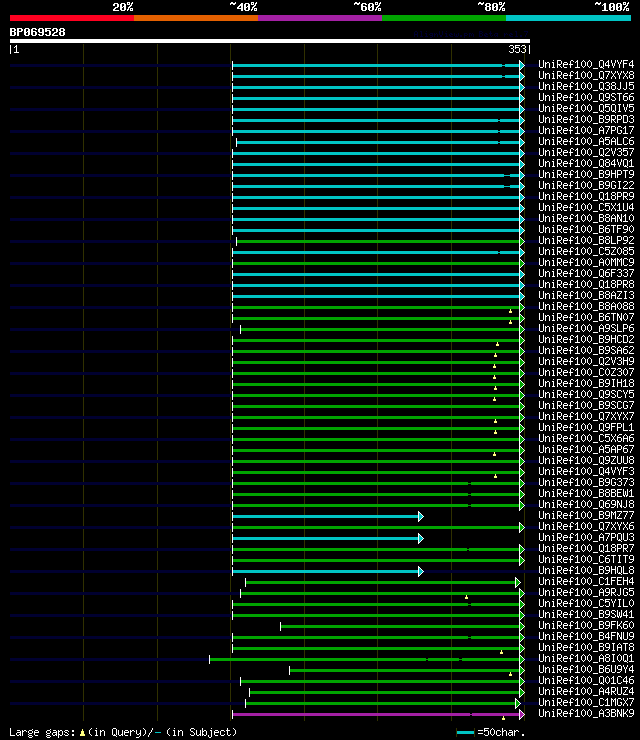
Task: Select the UniRef100_B9SW41 label
Action: click(x=586, y=614)
